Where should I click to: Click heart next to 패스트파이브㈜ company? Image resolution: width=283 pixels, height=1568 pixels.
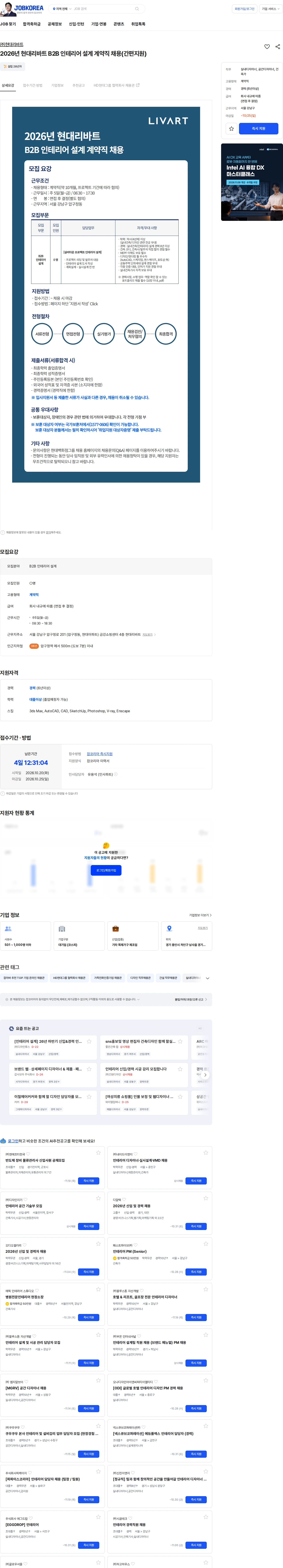[x=135, y=1245]
